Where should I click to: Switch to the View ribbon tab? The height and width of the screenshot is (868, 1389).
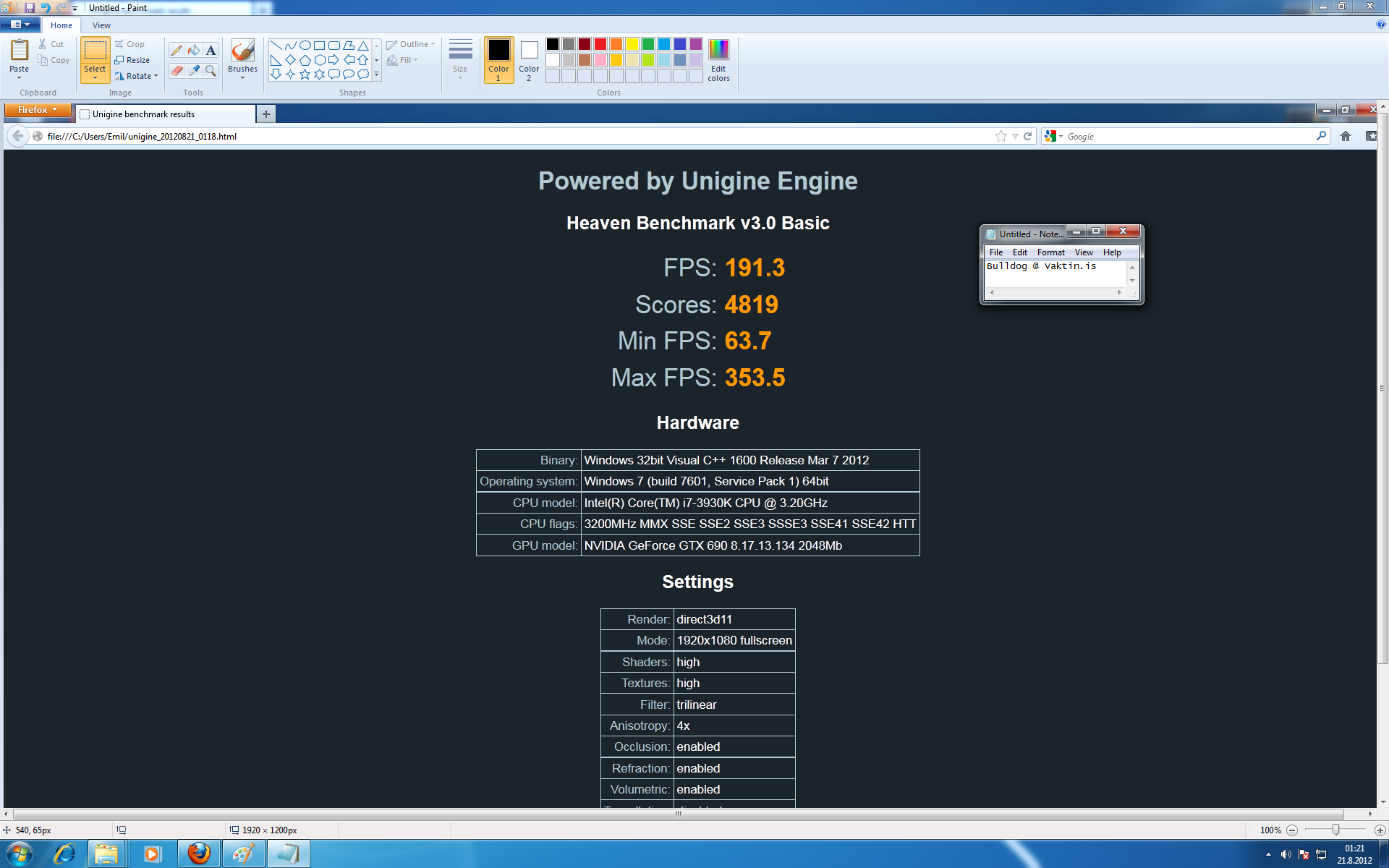click(x=101, y=25)
